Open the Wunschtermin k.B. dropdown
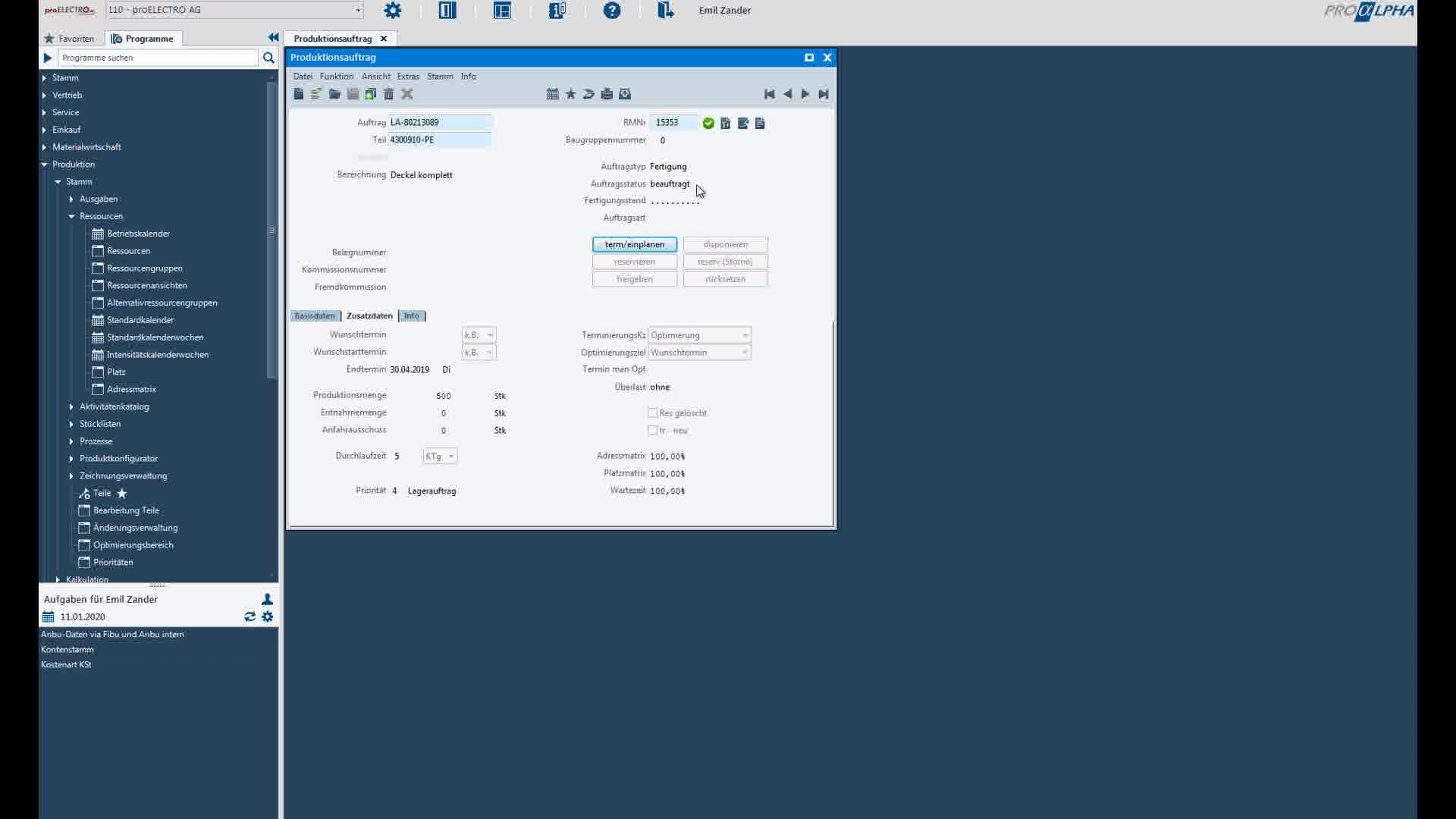 pyautogui.click(x=479, y=334)
